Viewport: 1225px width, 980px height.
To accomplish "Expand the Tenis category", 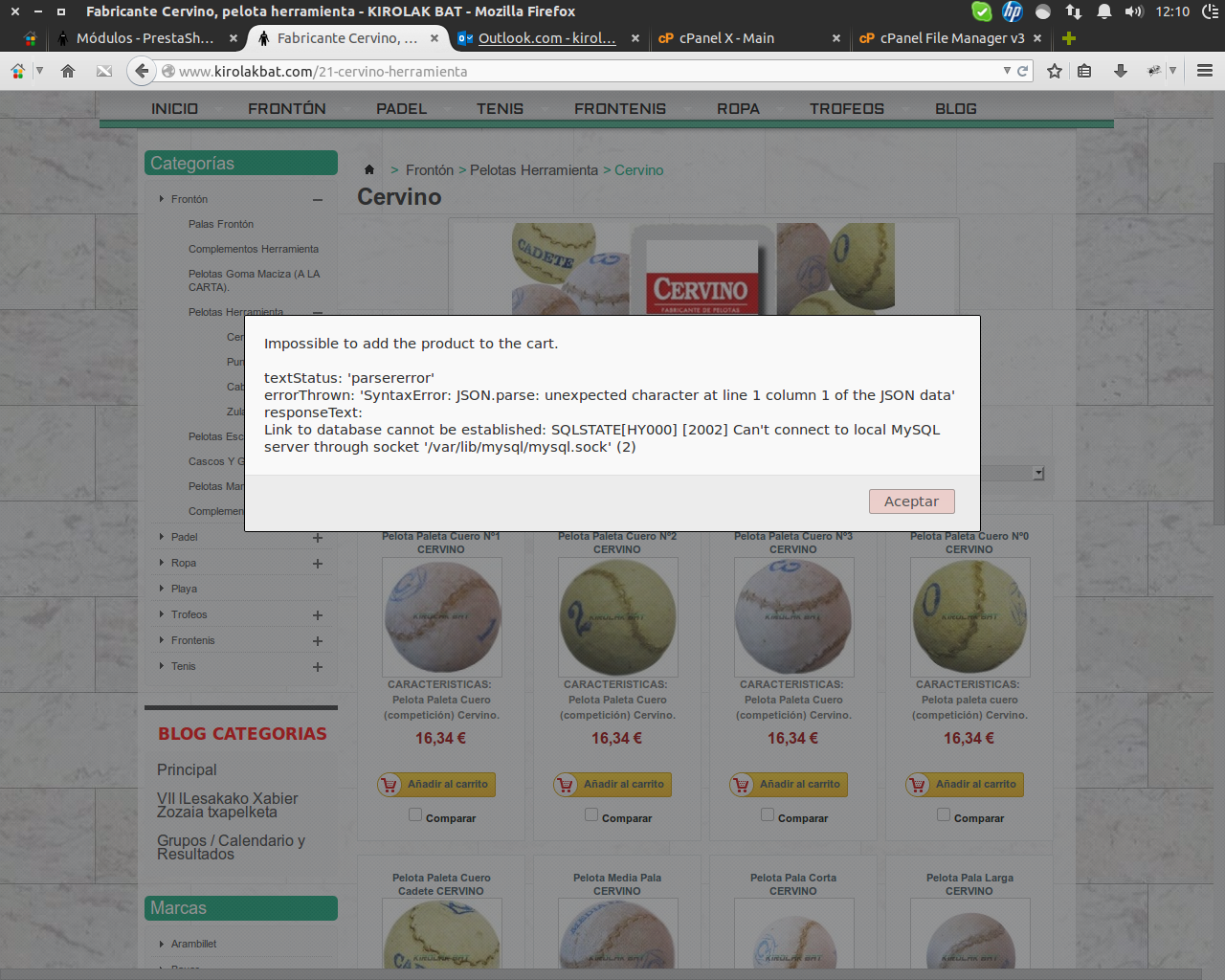I will click(318, 667).
